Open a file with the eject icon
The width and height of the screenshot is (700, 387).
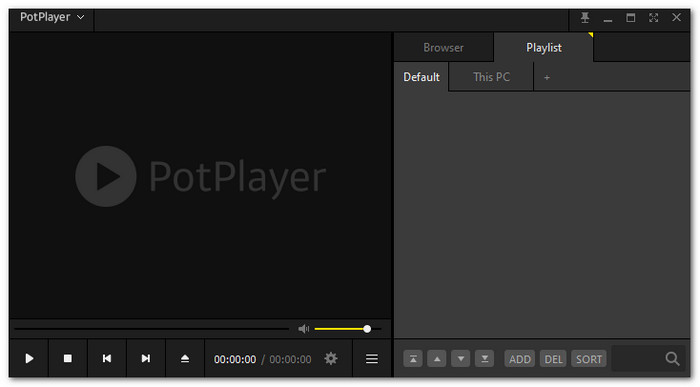tap(185, 358)
